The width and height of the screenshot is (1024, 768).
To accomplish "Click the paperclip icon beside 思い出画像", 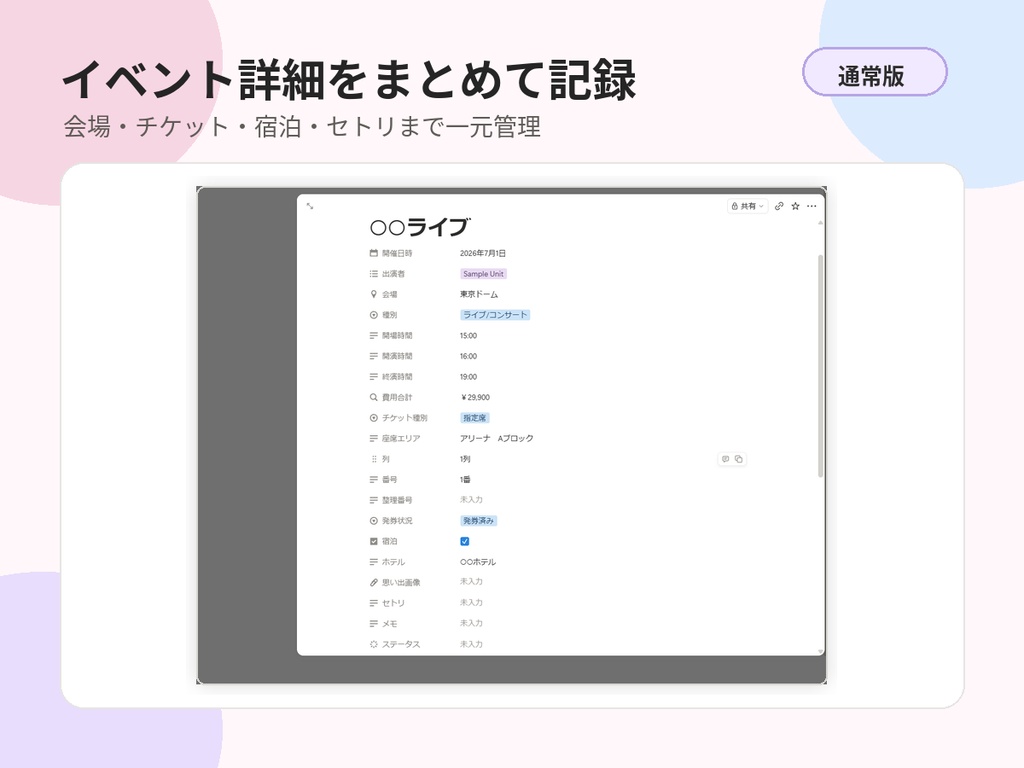I will [374, 582].
